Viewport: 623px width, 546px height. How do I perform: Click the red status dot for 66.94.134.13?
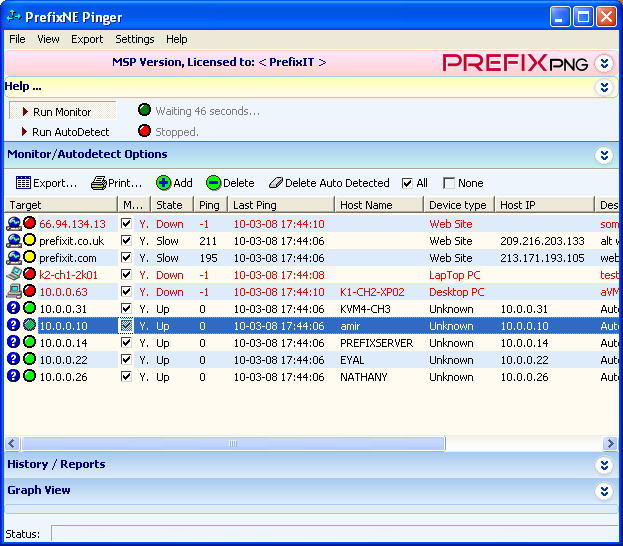tap(29, 223)
